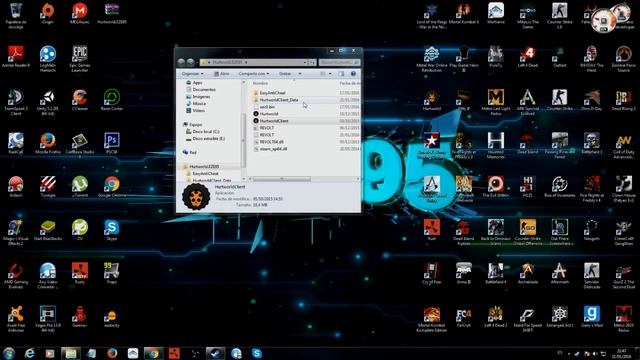Screen dimensions: 640x360
Task: Select the Google Chrome desktop shortcut
Action: (111, 187)
